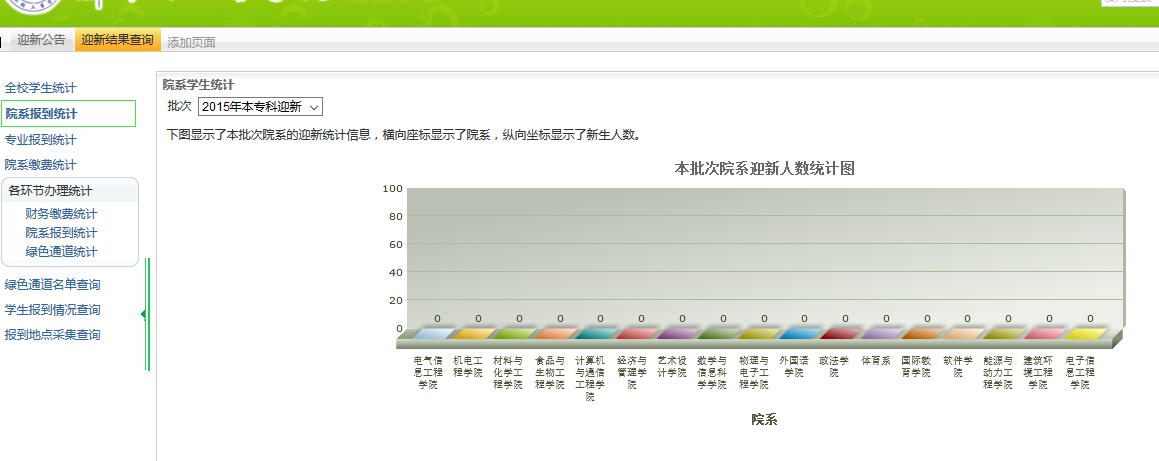Image resolution: width=1159 pixels, height=461 pixels.
Task: Open 学生报到情况查询
Action: [52, 310]
